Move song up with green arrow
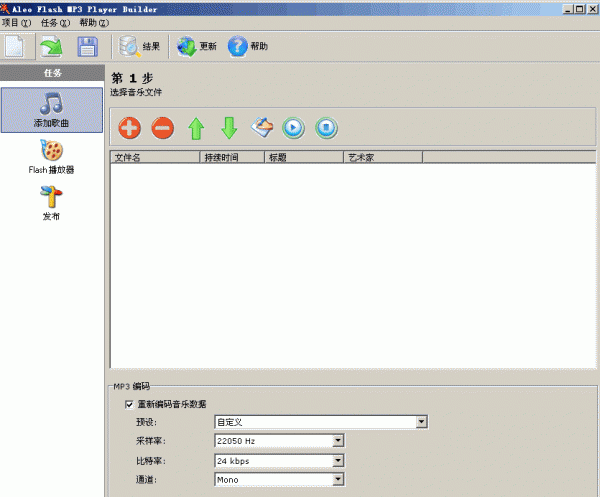This screenshot has width=600, height=497. 196,128
